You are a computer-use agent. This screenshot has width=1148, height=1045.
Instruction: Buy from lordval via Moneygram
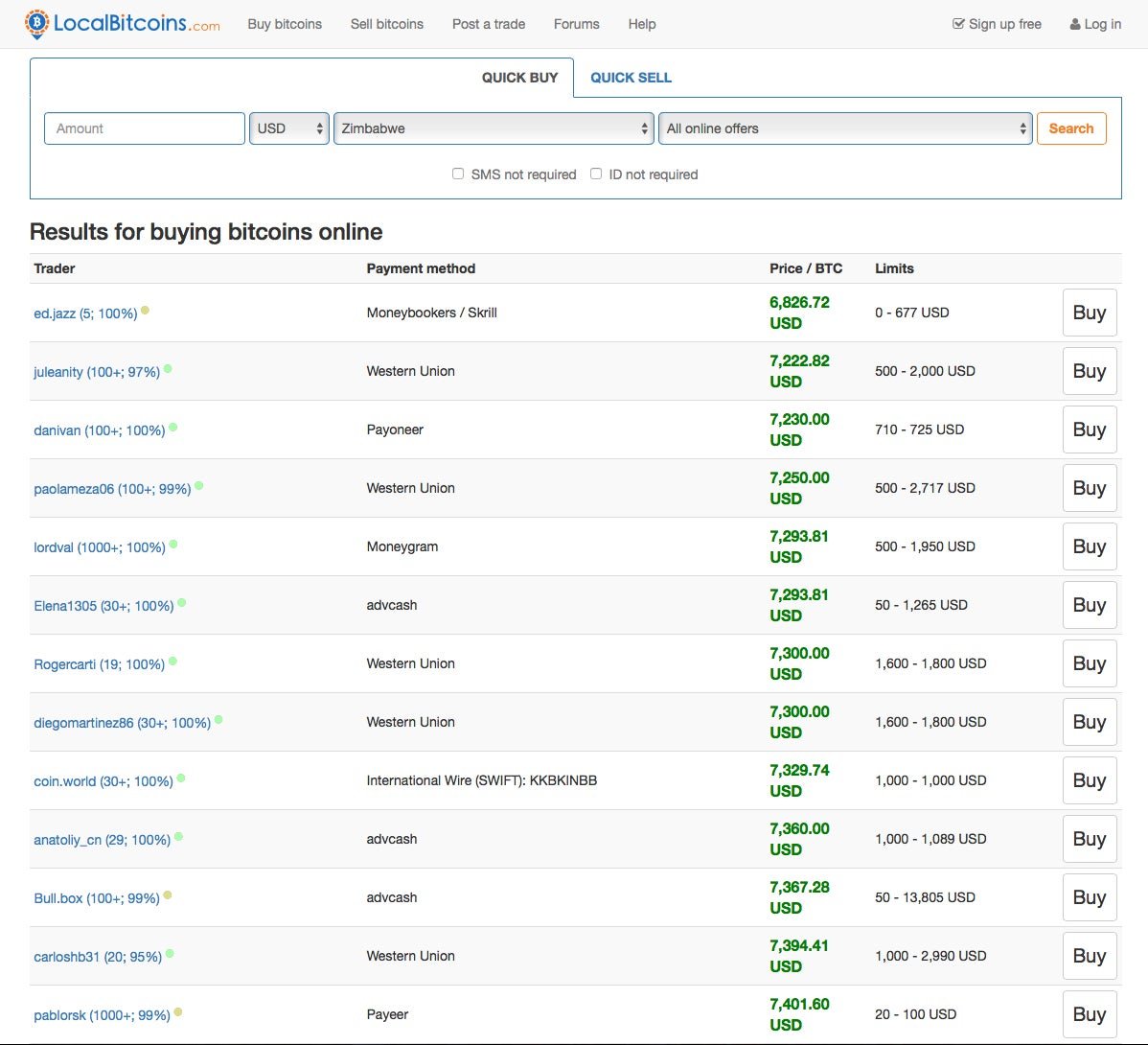(1090, 546)
